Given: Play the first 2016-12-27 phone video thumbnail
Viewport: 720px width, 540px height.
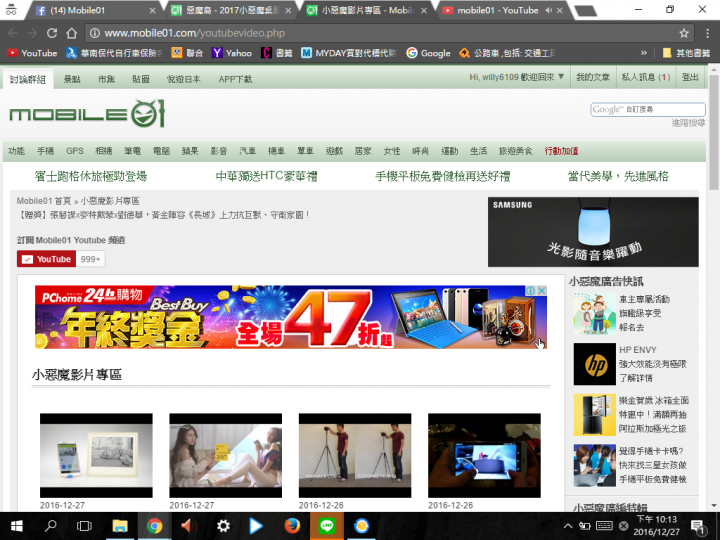Looking at the screenshot, I should point(96,456).
